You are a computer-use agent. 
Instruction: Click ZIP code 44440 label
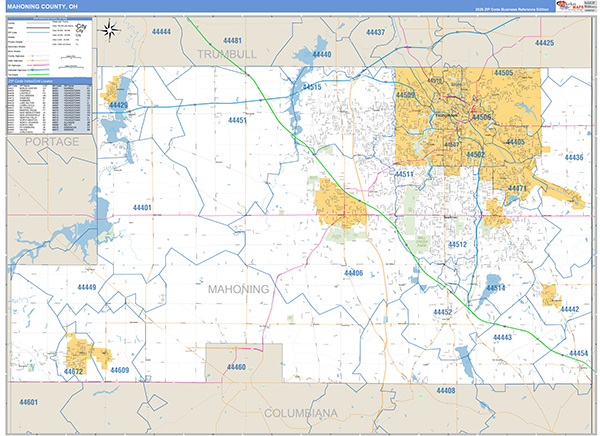(x=322, y=54)
